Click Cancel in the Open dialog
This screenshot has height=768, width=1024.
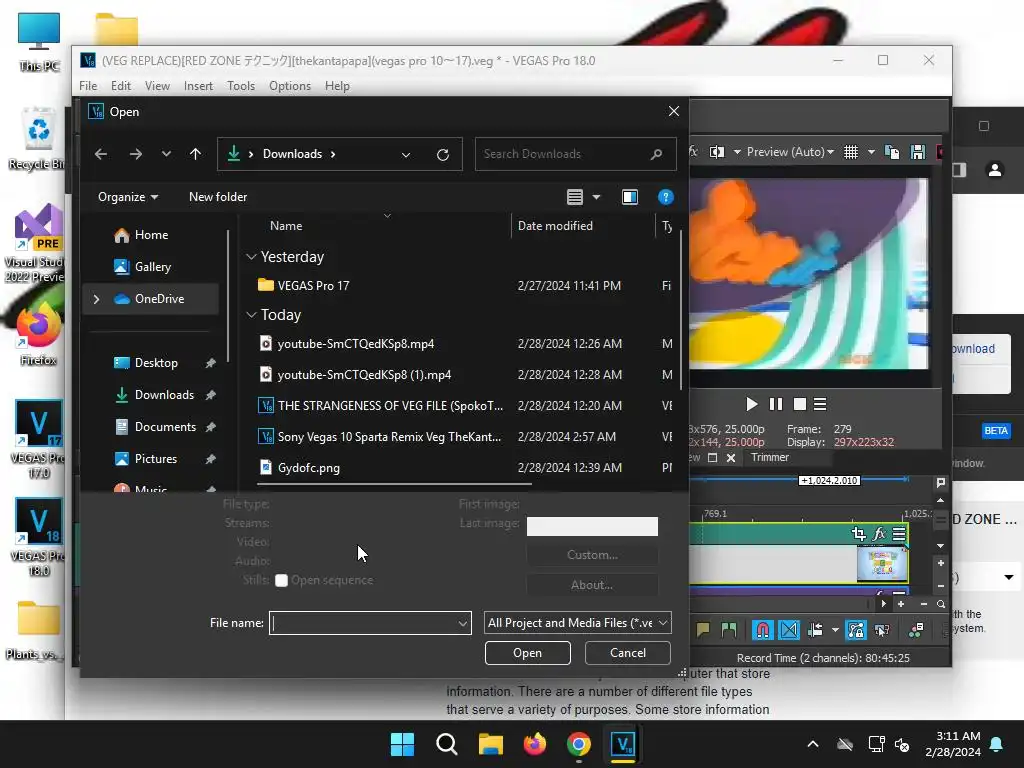(x=628, y=653)
